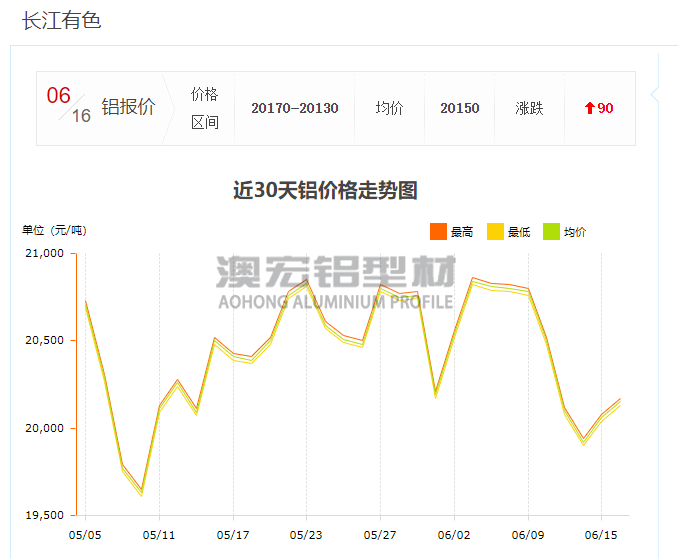Select the 铝报价 heading
This screenshot has height=559, width=678.
pyautogui.click(x=128, y=108)
